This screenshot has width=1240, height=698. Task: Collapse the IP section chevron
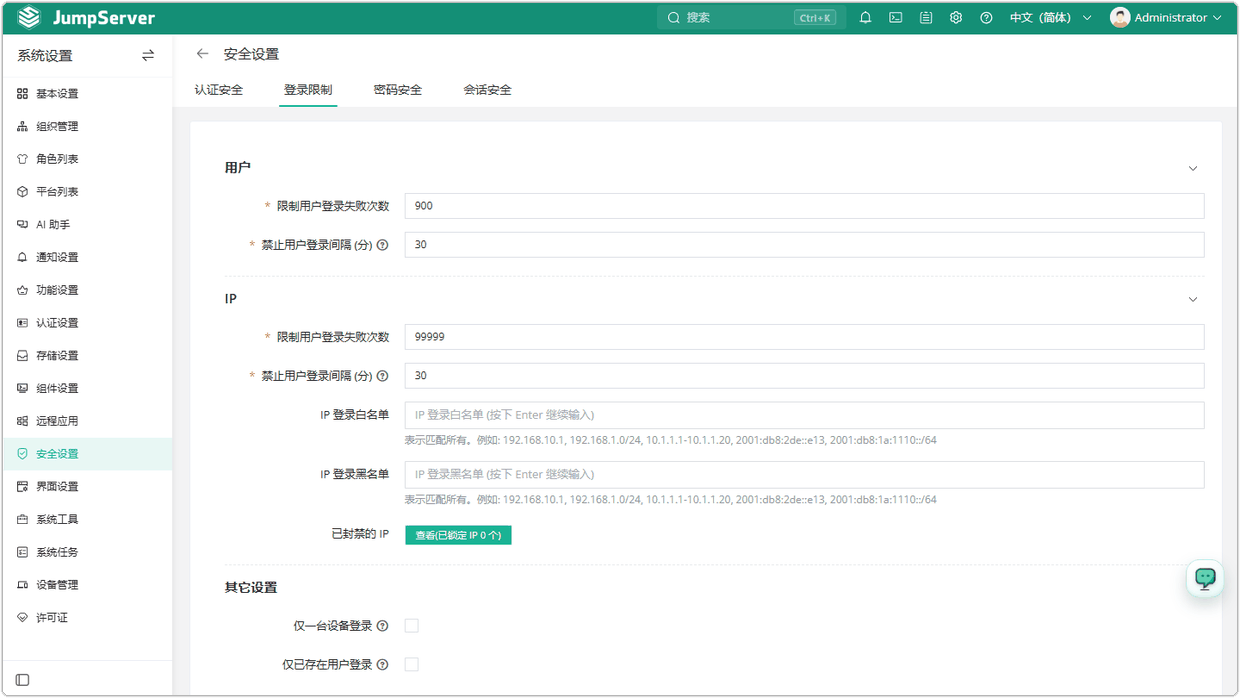1193,300
